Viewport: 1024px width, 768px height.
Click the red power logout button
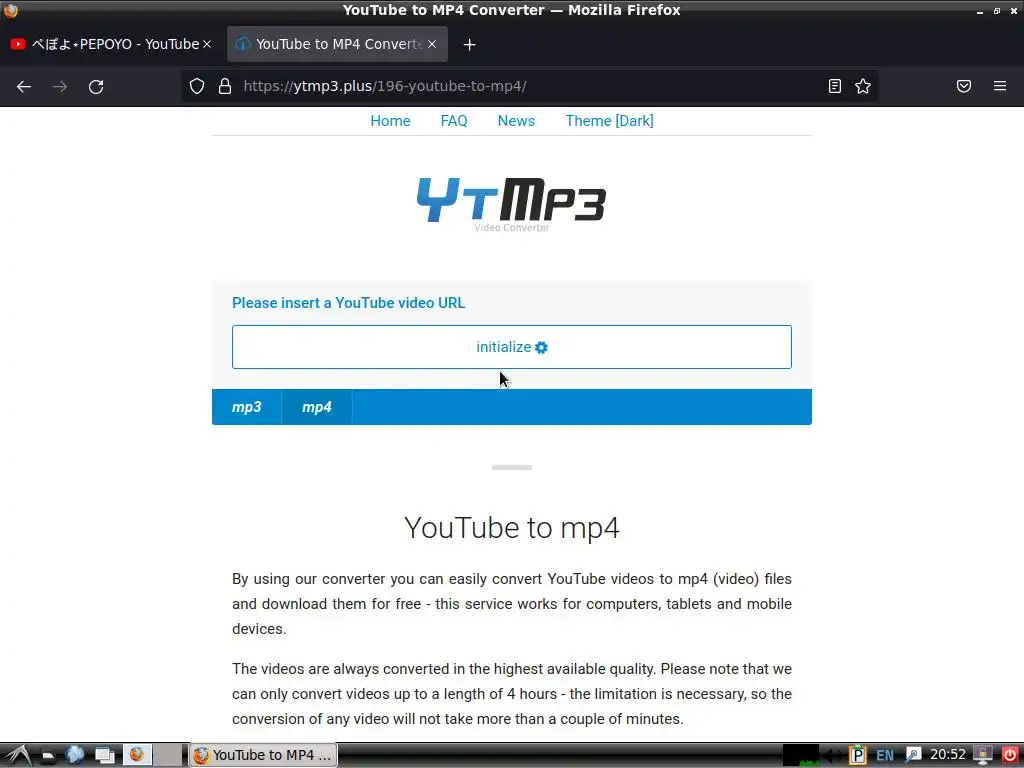pos(1010,756)
